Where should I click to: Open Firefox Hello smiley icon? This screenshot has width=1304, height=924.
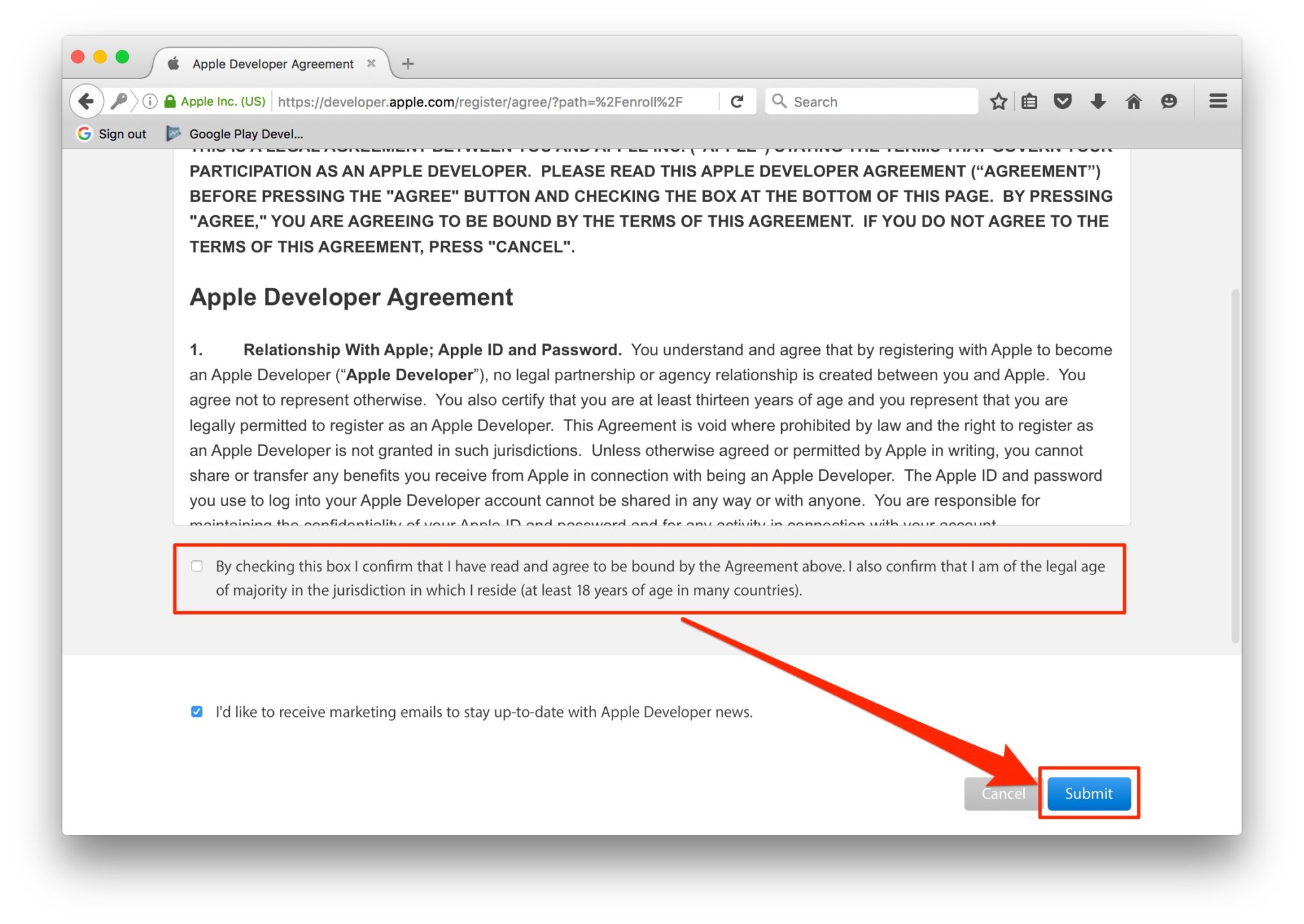[1170, 101]
